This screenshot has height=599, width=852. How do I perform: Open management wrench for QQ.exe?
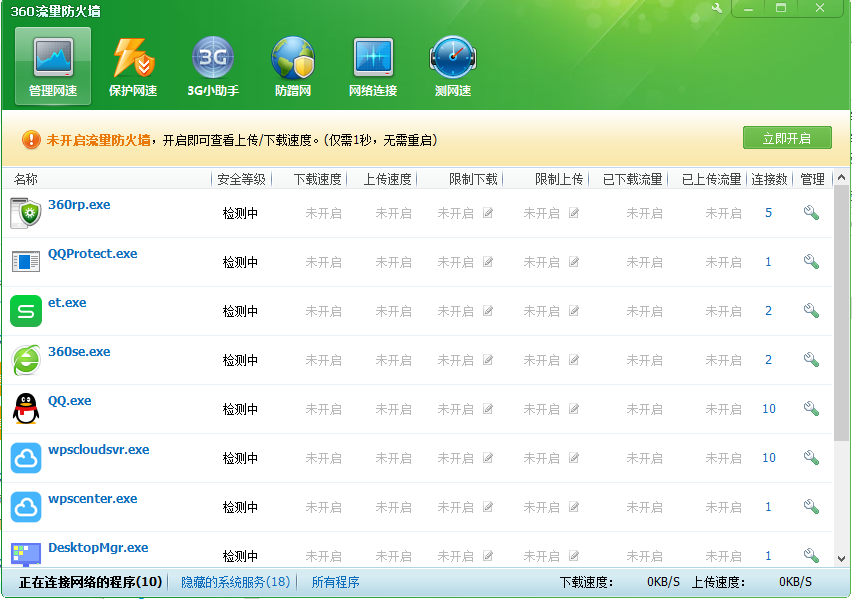(x=811, y=408)
